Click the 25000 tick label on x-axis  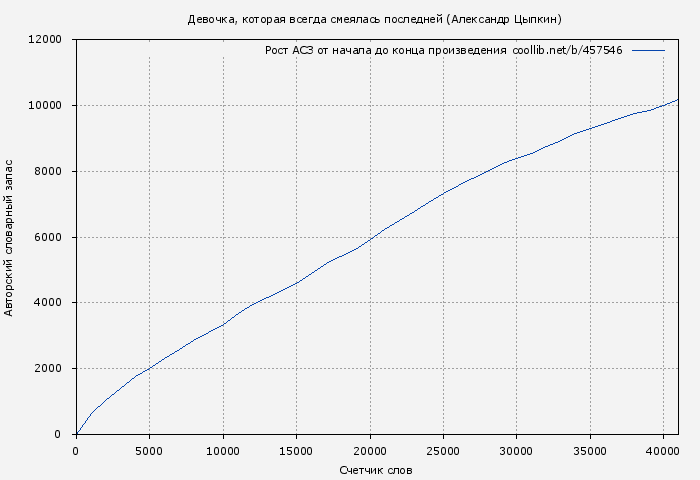[x=443, y=451]
